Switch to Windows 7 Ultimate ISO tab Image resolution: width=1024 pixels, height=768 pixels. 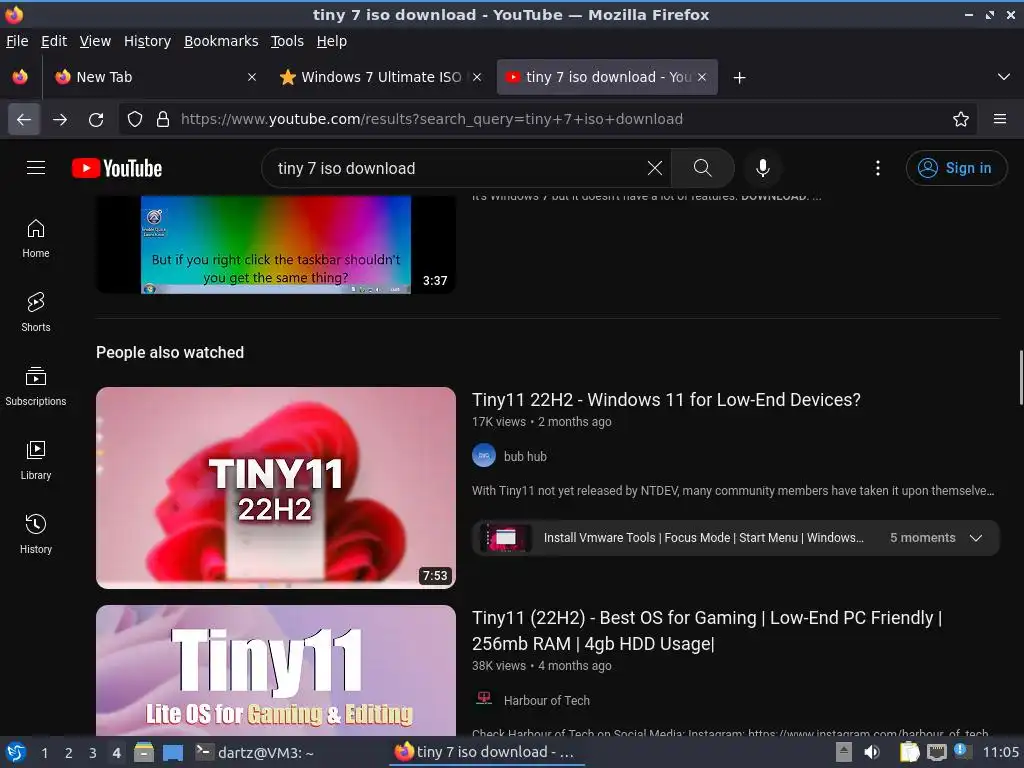pos(381,77)
